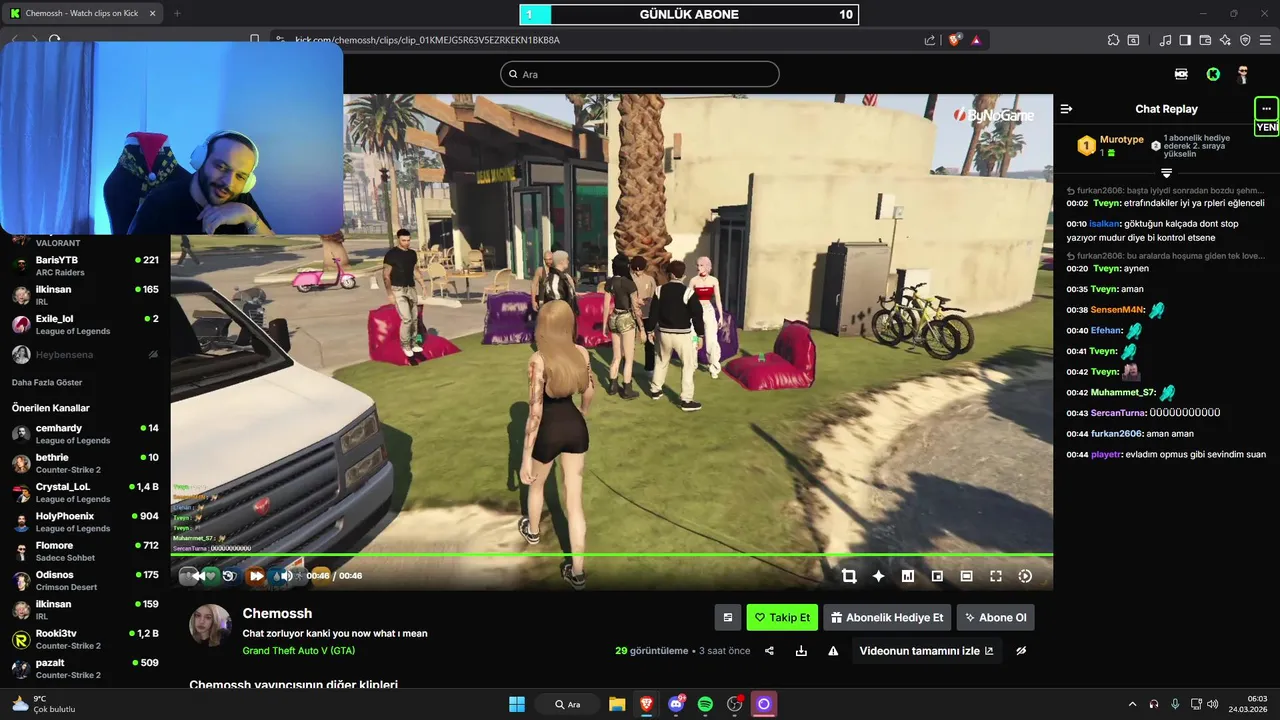Toggle hide-chat crossed eye icon
The width and height of the screenshot is (1280, 720).
pyautogui.click(x=1021, y=651)
